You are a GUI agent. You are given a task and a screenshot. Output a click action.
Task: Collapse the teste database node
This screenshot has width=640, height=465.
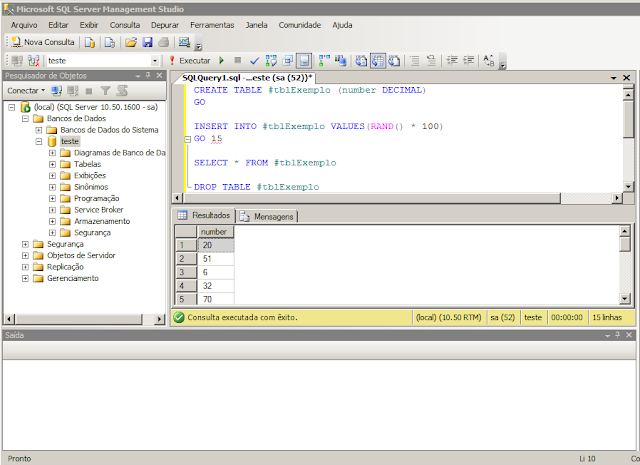point(39,142)
